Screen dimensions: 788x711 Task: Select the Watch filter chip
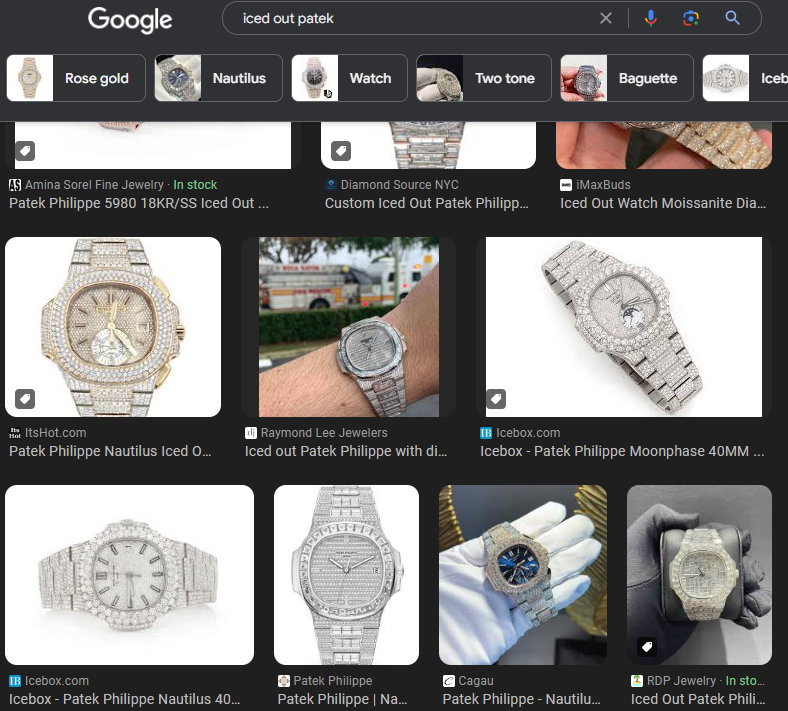(349, 78)
